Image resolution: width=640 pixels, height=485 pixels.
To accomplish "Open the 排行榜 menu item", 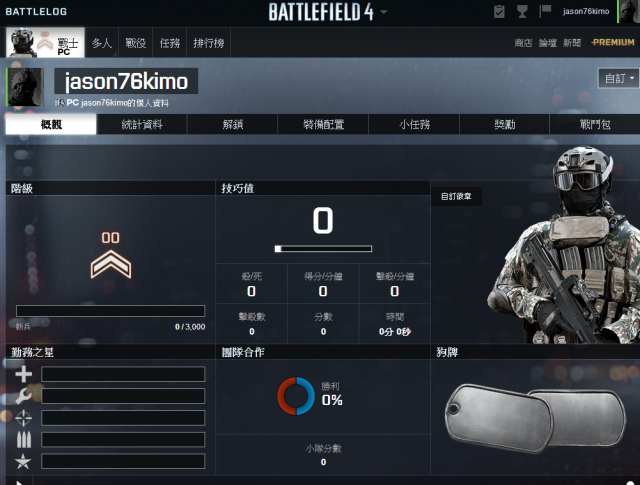I will click(x=209, y=43).
